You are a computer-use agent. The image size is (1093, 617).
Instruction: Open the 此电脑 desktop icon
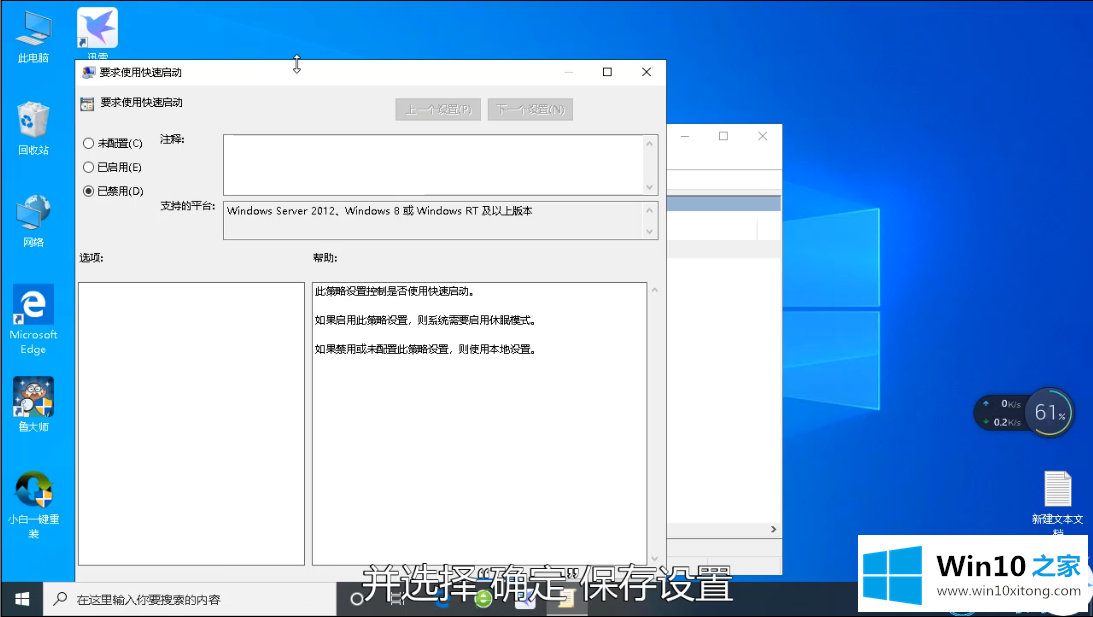point(33,38)
